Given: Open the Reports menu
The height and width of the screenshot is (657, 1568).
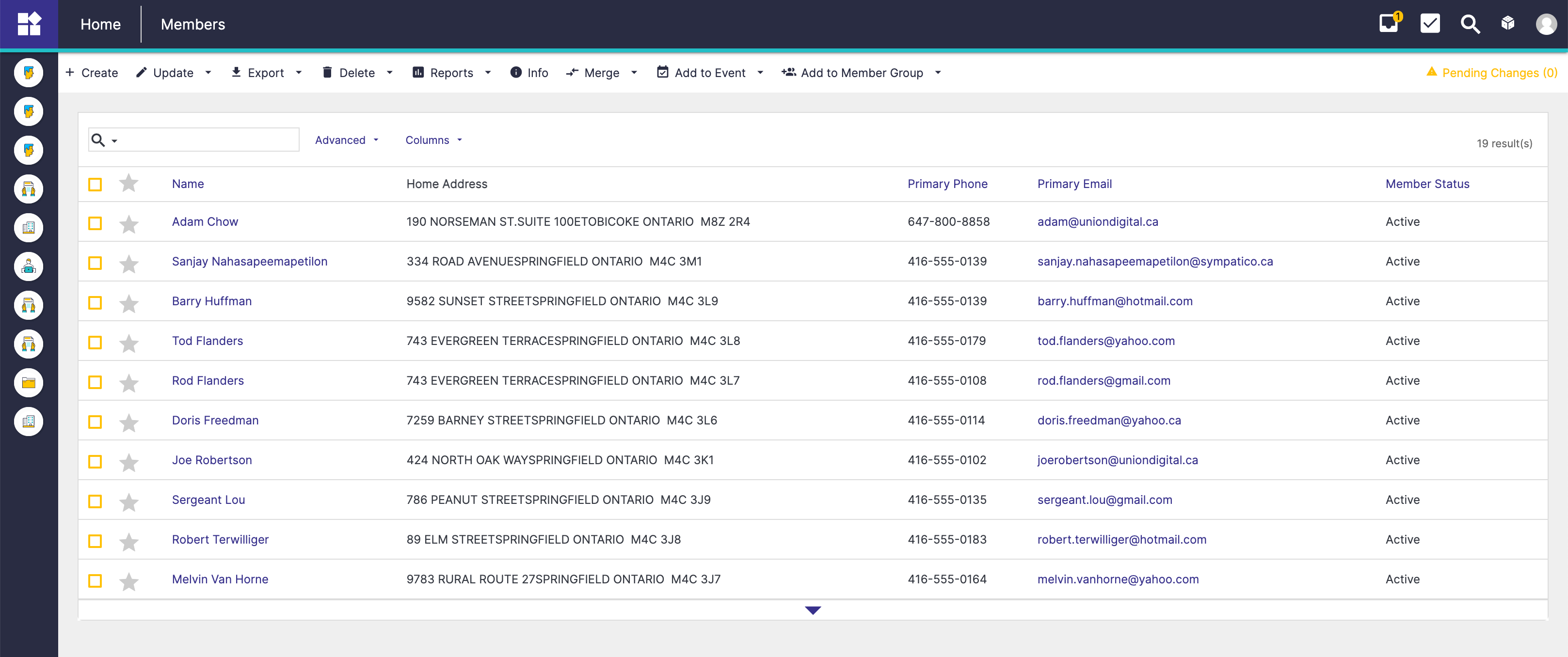Looking at the screenshot, I should (452, 73).
